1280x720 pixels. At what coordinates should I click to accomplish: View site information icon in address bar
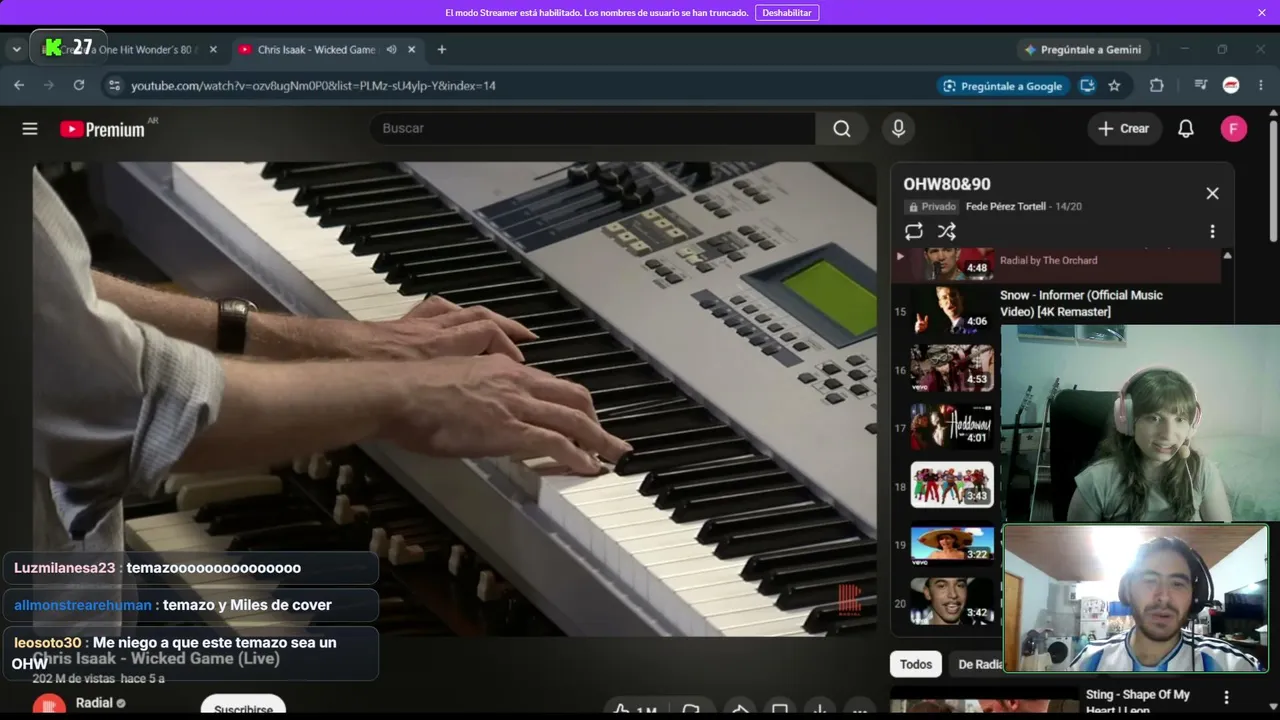tap(114, 86)
